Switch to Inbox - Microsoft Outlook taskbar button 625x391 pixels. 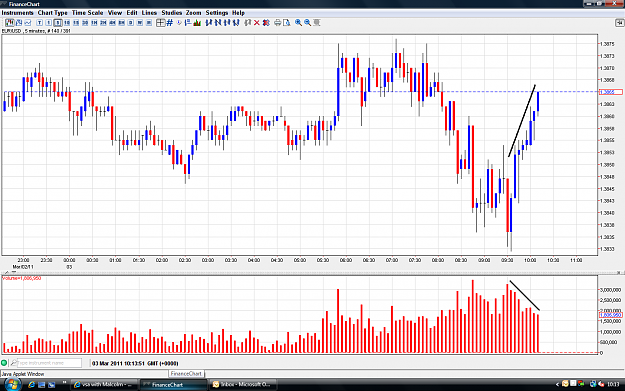pyautogui.click(x=242, y=385)
